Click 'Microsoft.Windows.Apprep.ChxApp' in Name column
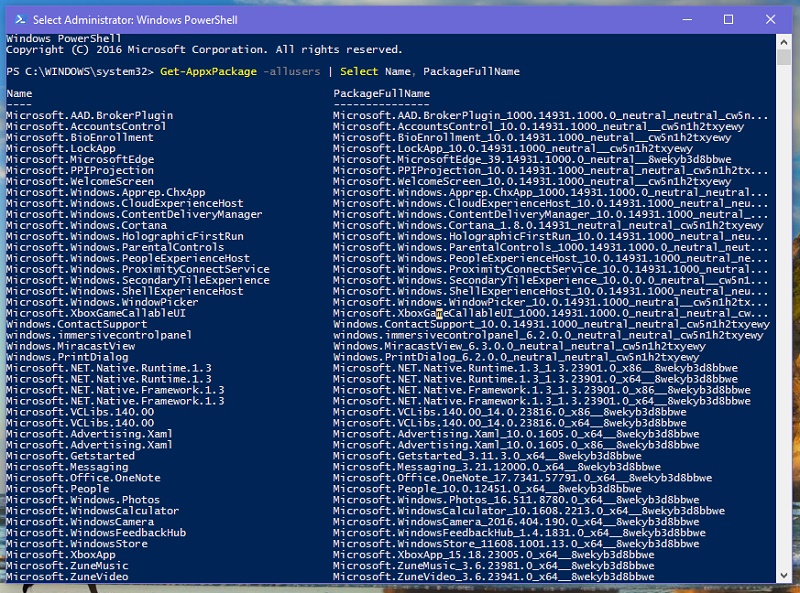Image resolution: width=800 pixels, height=593 pixels. point(106,192)
